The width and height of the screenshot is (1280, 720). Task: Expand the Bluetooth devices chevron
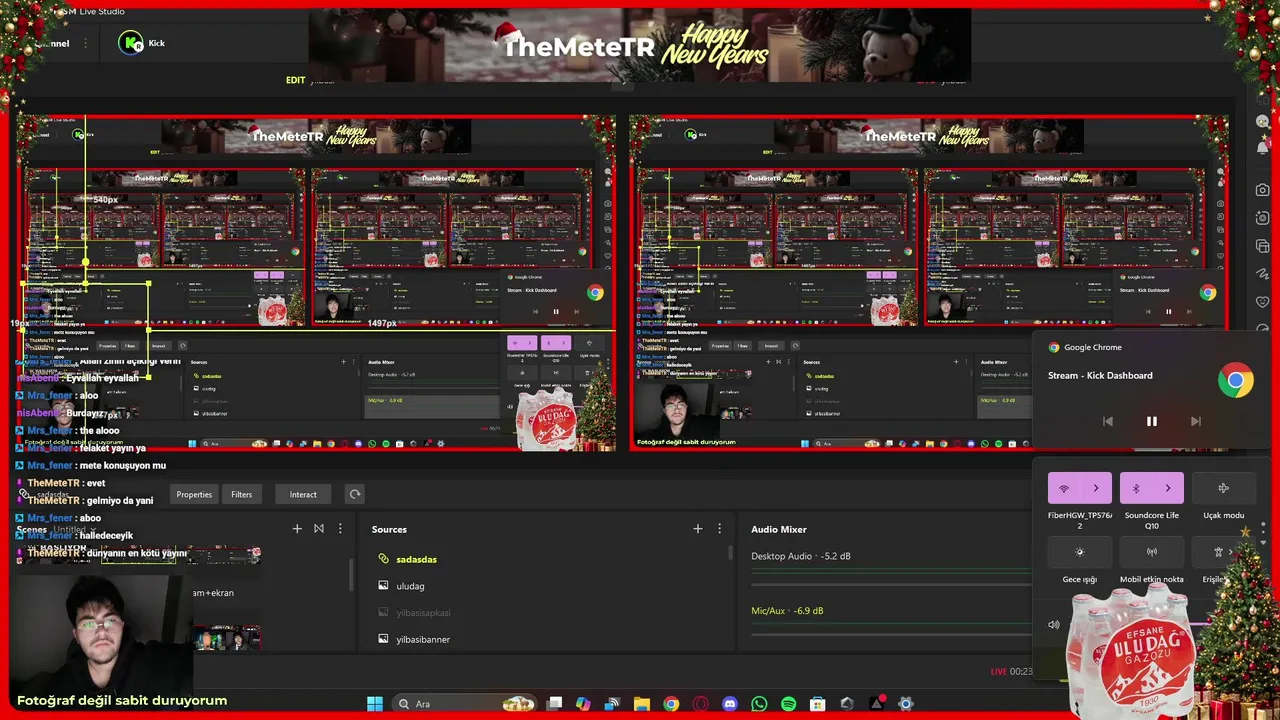click(x=1168, y=488)
